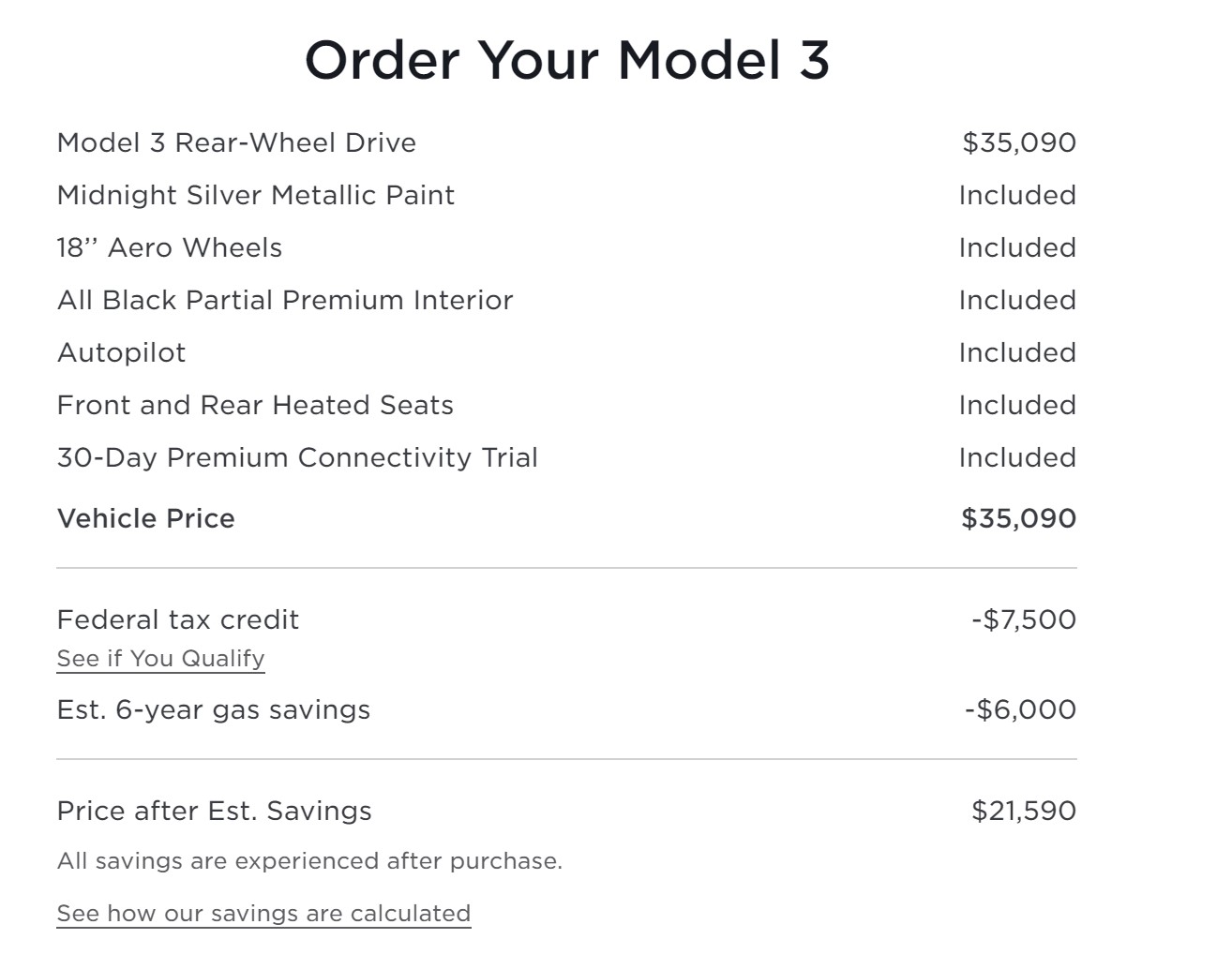
Task: Click "All savings are experienced after purchase" note
Action: point(309,861)
